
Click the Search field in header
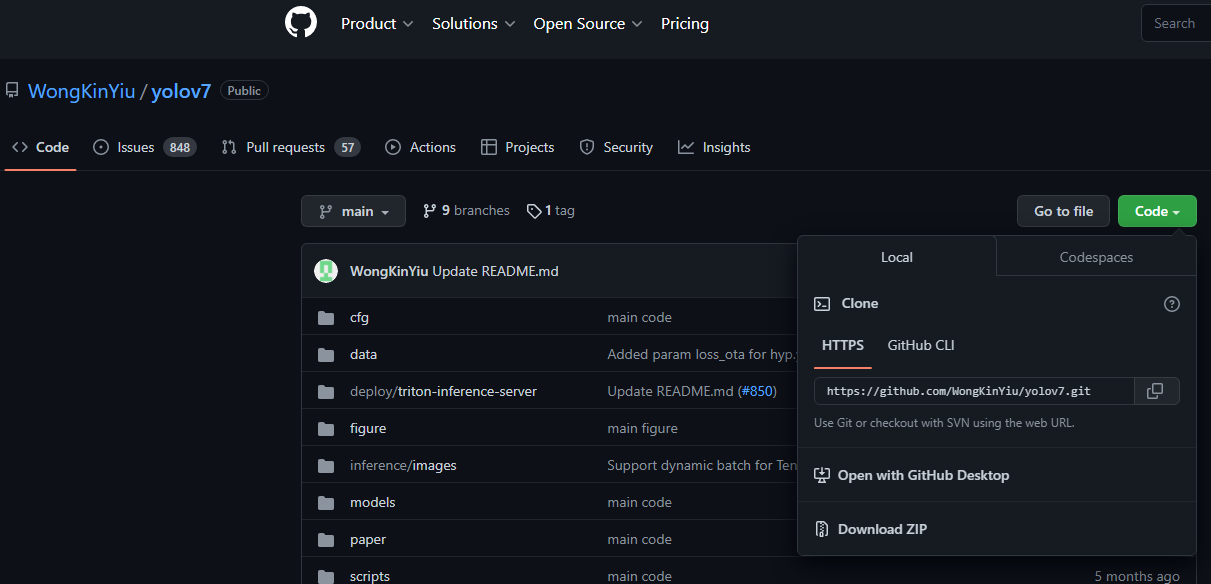click(1175, 23)
